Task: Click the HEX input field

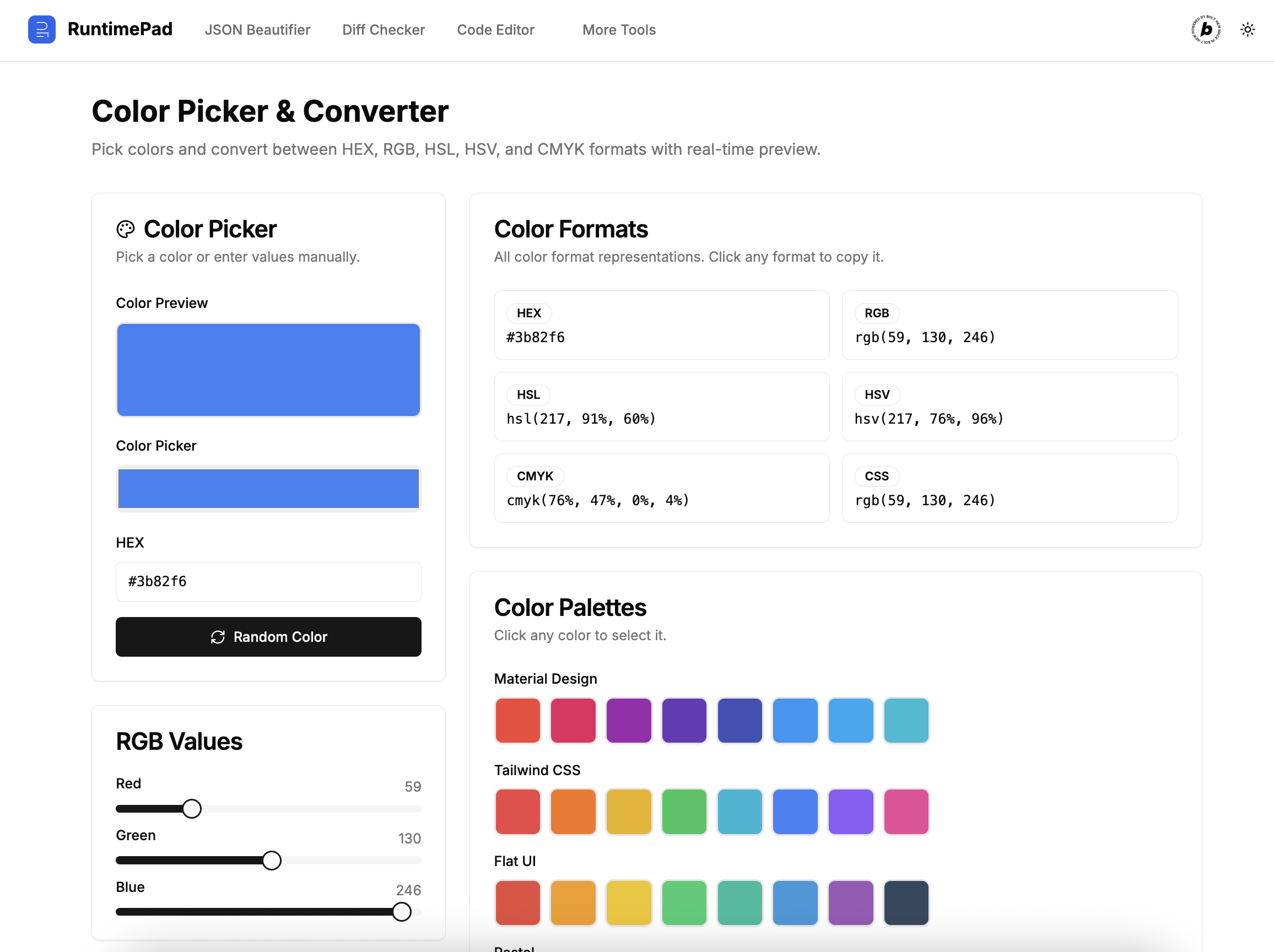Action: click(x=268, y=582)
